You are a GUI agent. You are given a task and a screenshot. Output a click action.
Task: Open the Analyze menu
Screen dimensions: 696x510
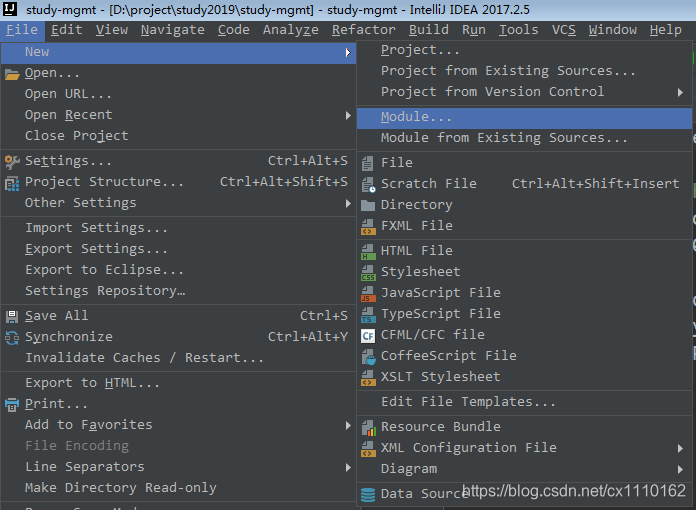(291, 30)
